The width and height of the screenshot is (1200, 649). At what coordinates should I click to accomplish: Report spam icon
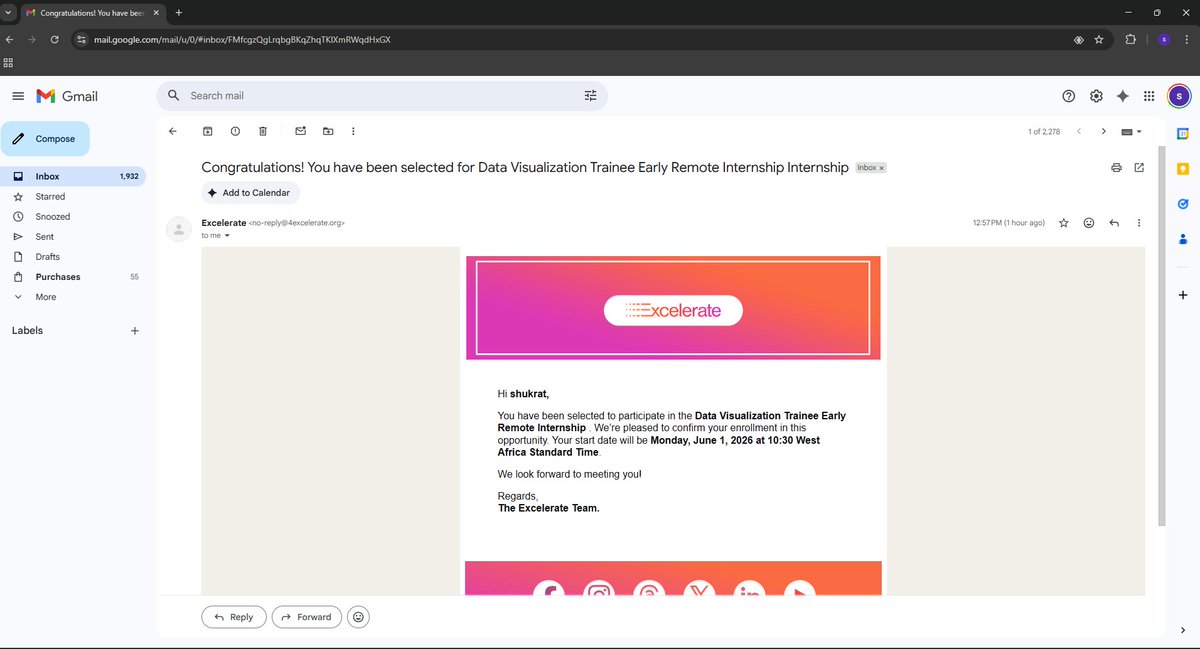235,131
